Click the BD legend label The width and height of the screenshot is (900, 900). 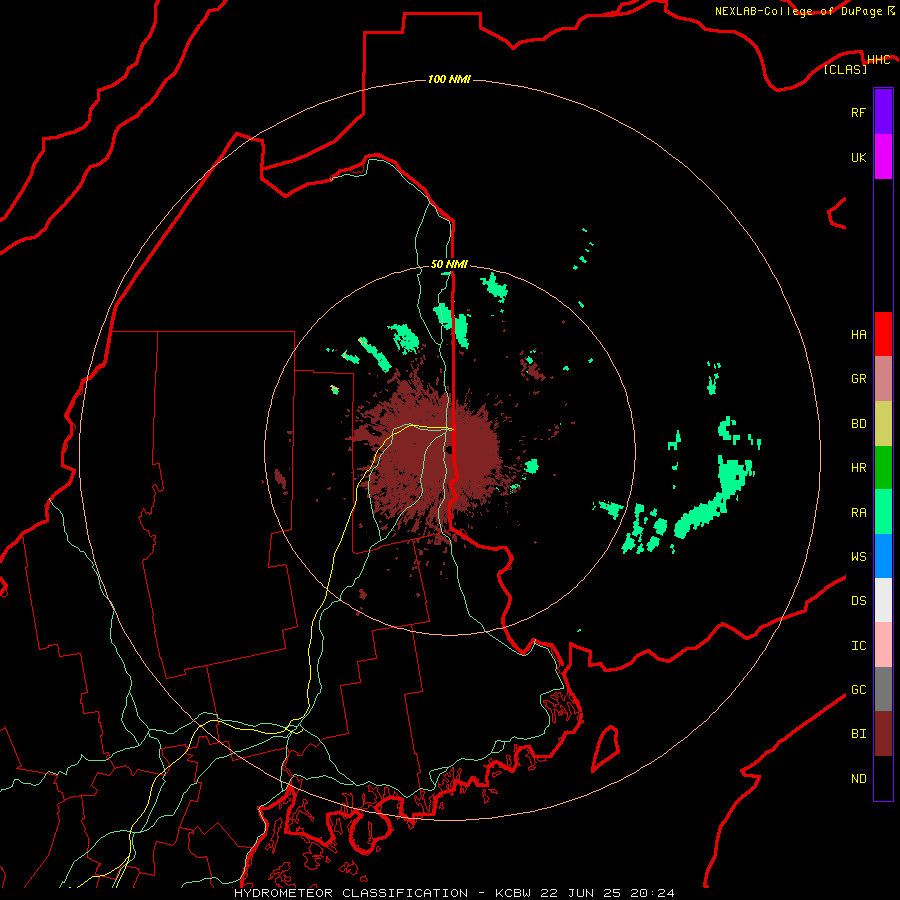coord(858,424)
